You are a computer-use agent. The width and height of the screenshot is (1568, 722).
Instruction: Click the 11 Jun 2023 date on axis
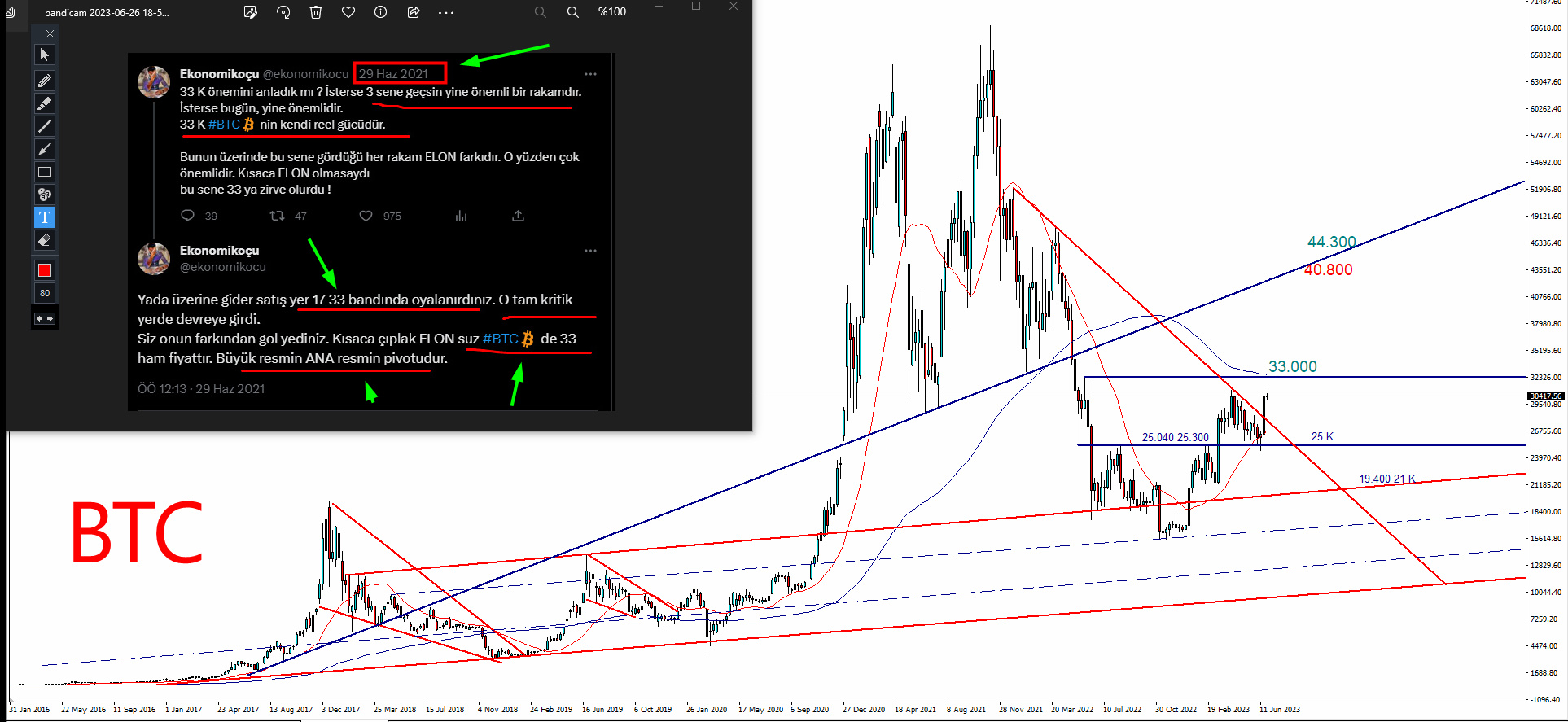[1280, 710]
